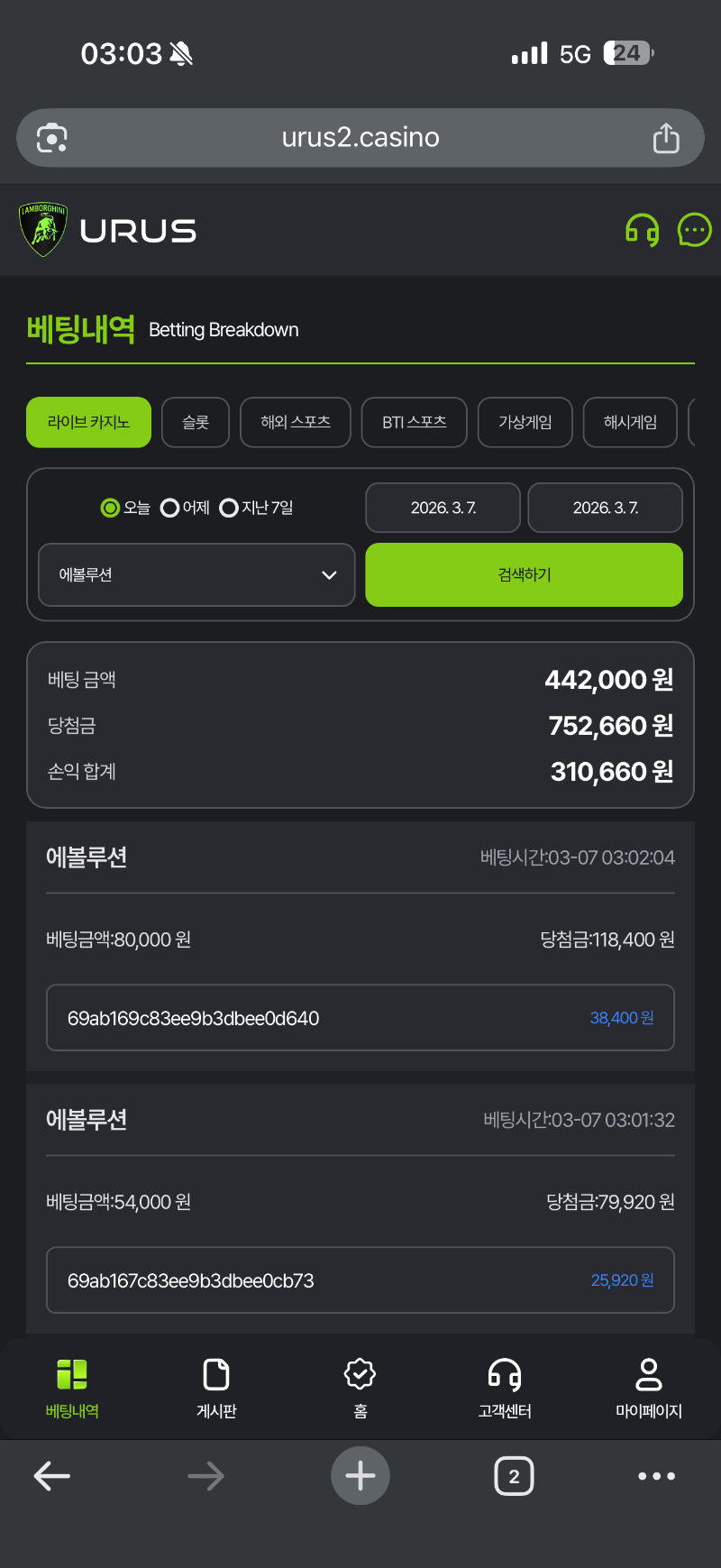Open the chat bubble icon in header
Screen dimensions: 721x1568
point(694,230)
